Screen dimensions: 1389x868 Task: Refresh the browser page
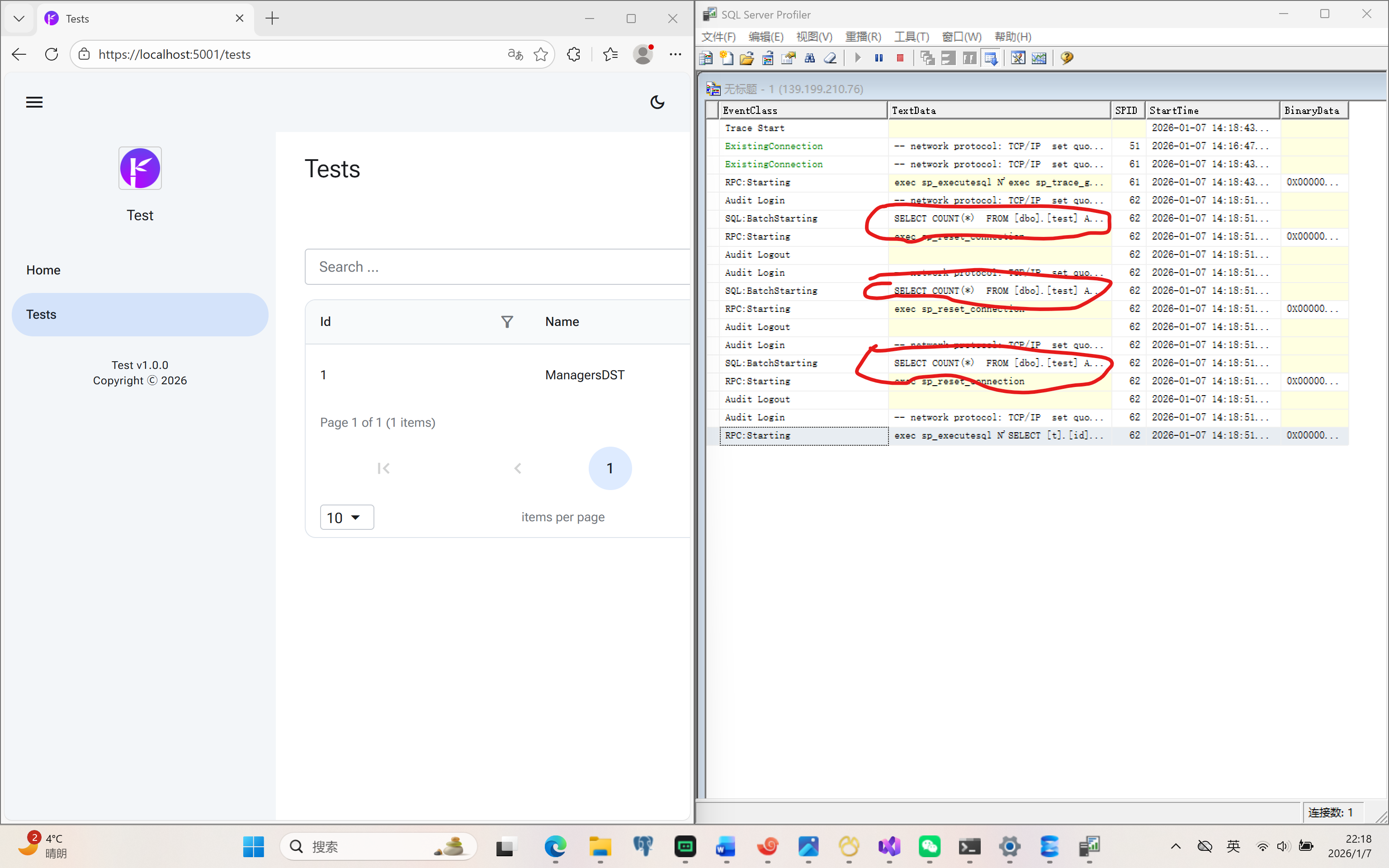click(x=52, y=55)
